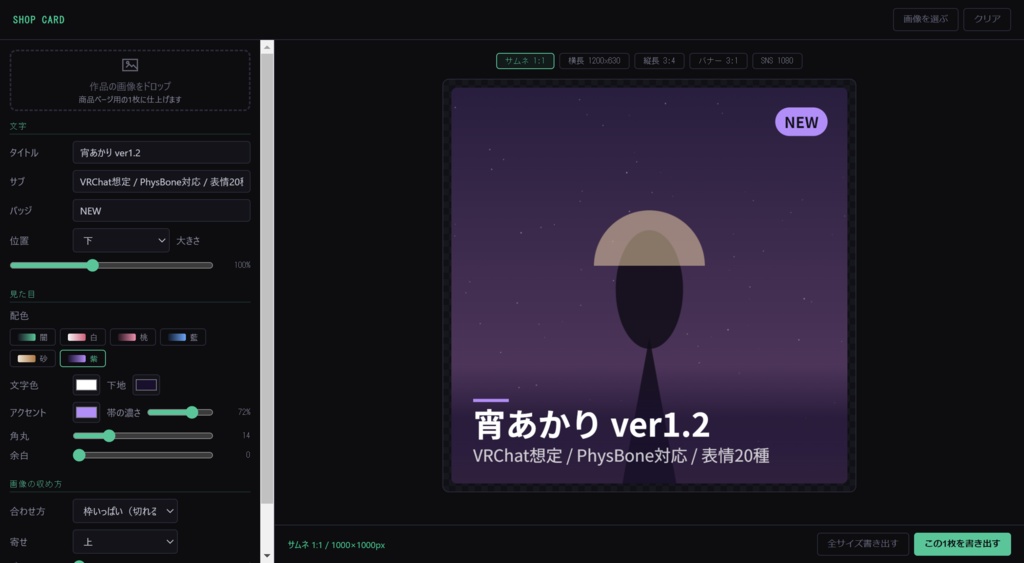Click the 作品の画像をドロップ drop area text
This screenshot has width=1024, height=563.
point(130,86)
